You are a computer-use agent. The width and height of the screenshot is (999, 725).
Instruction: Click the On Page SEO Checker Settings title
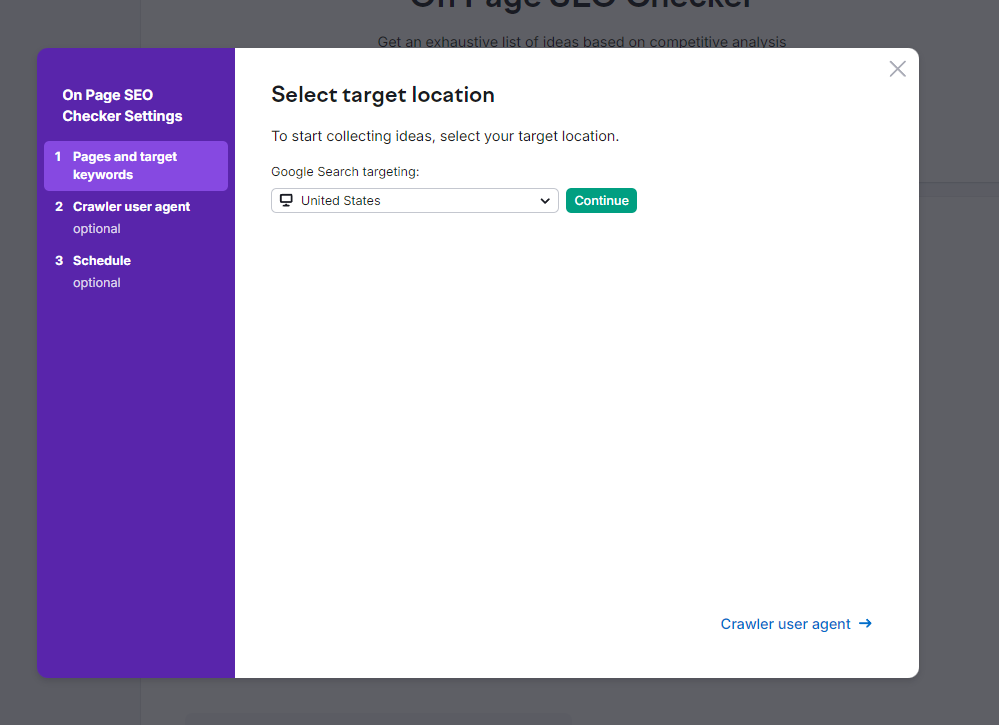click(122, 106)
